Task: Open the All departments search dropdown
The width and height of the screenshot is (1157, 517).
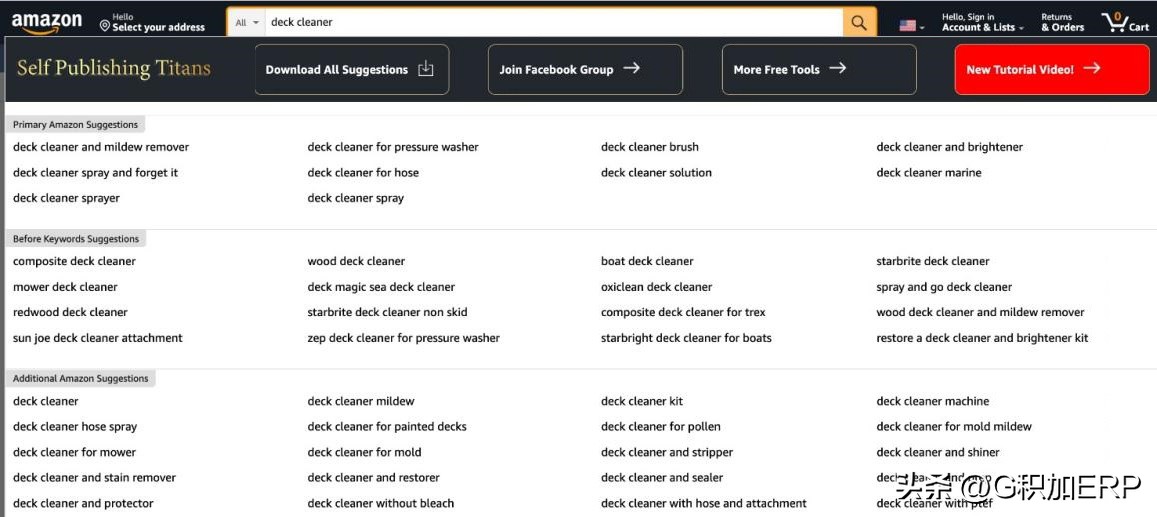Action: click(246, 22)
